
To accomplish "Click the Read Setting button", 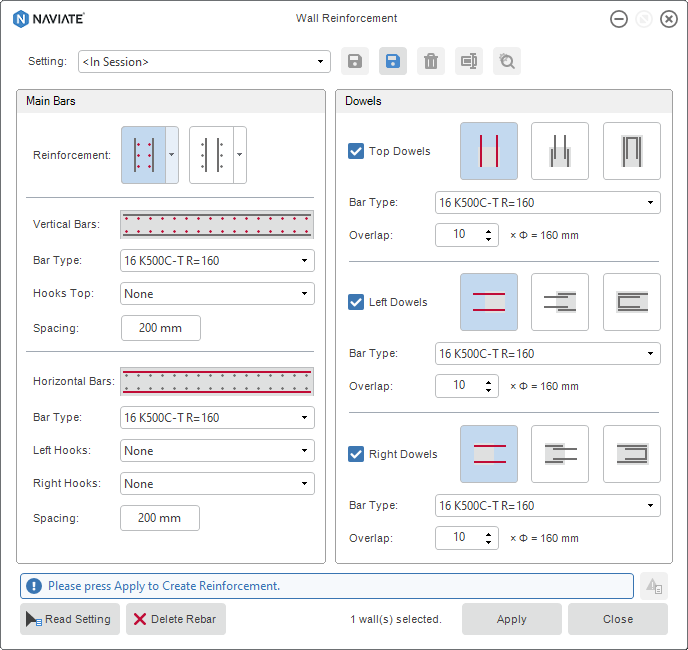I will (x=70, y=619).
